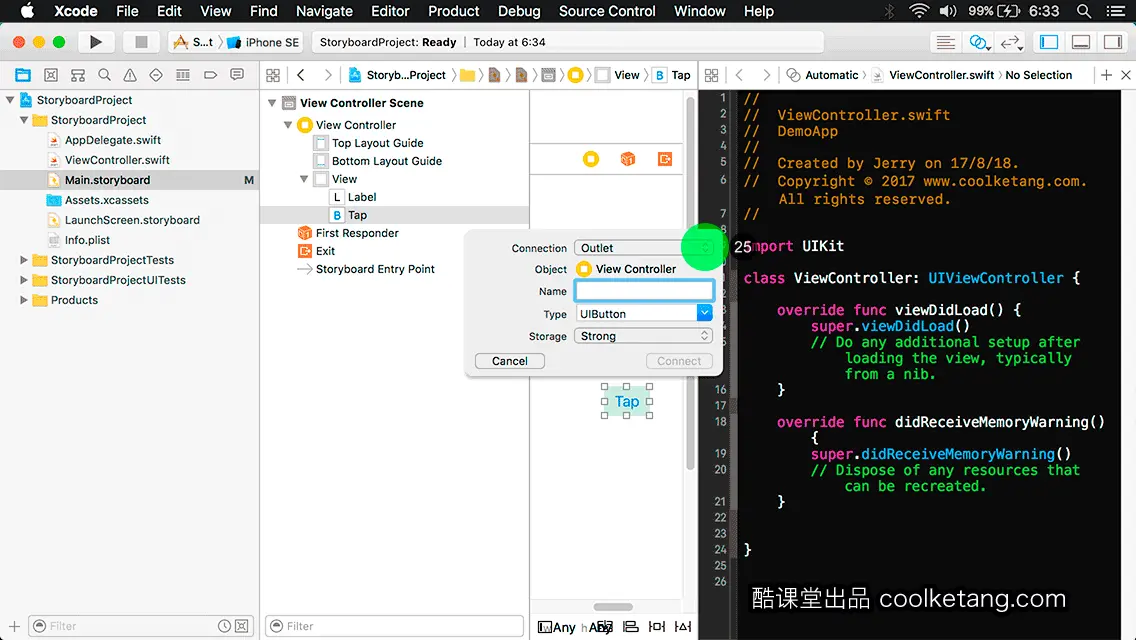Click the outlet Name text field
The image size is (1136, 640).
[x=644, y=291]
